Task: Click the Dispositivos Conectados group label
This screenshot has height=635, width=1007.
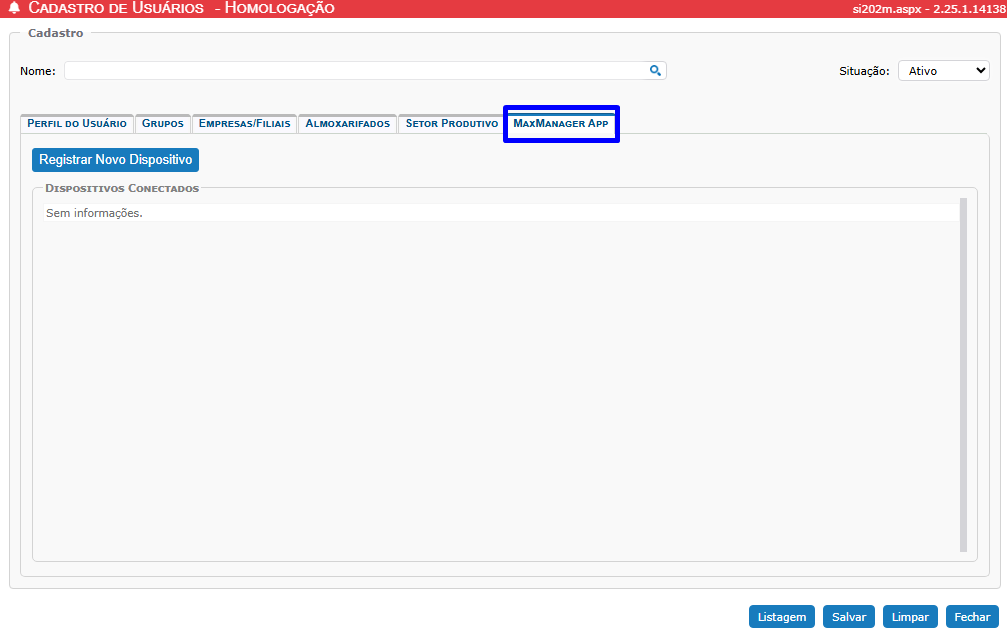Action: pyautogui.click(x=122, y=188)
